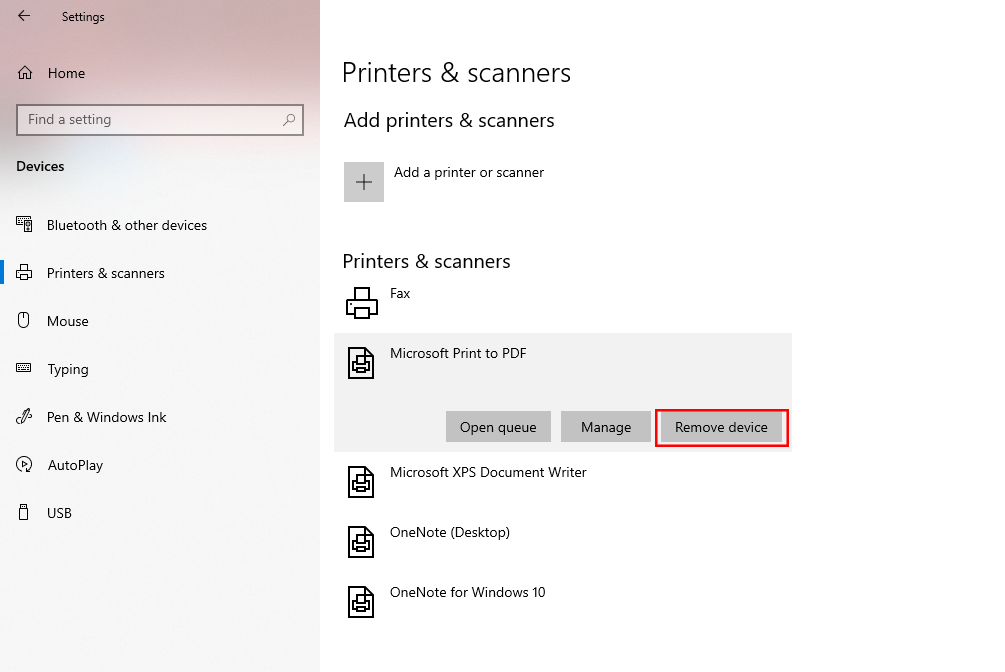Click the back arrow in Settings
The height and width of the screenshot is (672, 1005).
coord(24,16)
